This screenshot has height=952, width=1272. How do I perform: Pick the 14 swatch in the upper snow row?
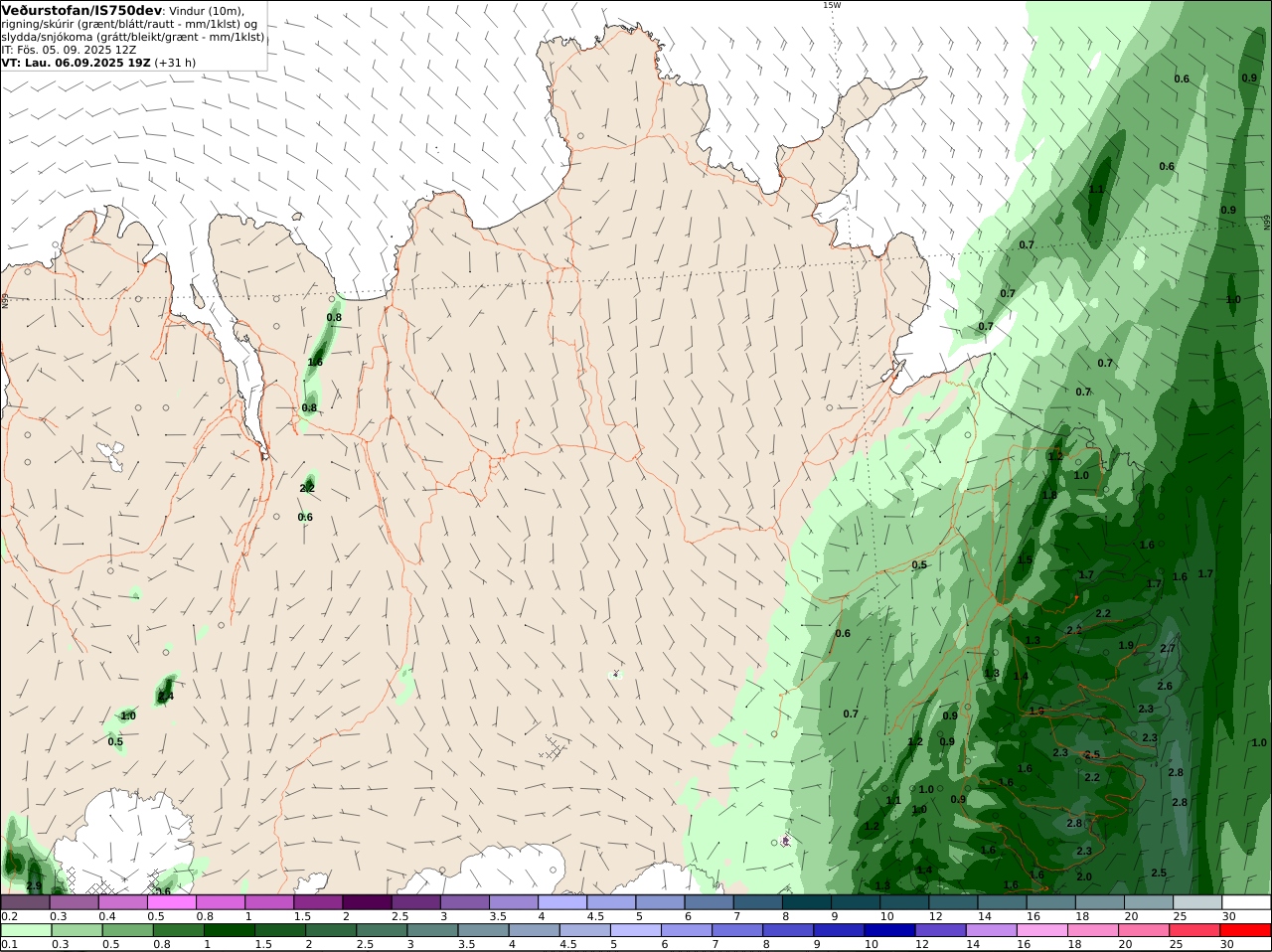point(1002,902)
